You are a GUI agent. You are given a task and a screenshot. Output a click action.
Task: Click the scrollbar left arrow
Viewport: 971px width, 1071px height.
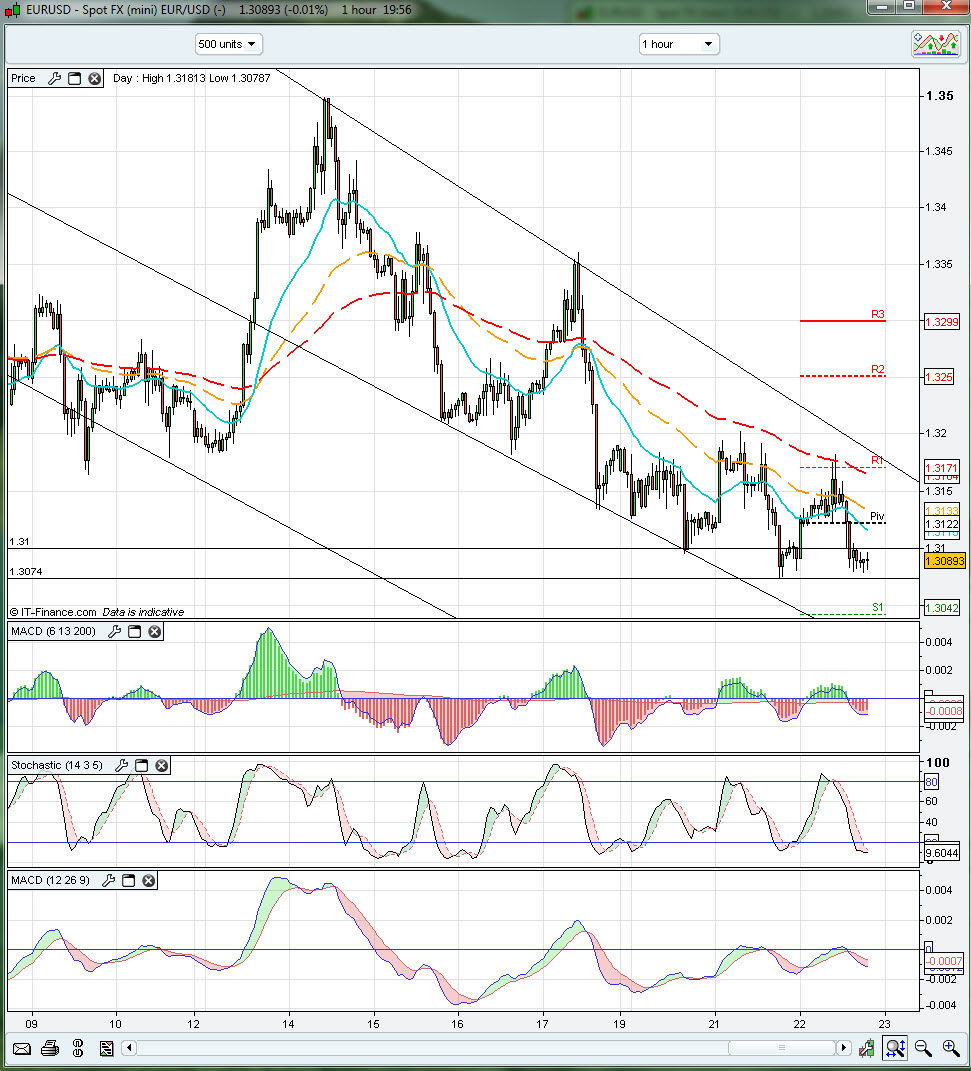(x=128, y=1048)
